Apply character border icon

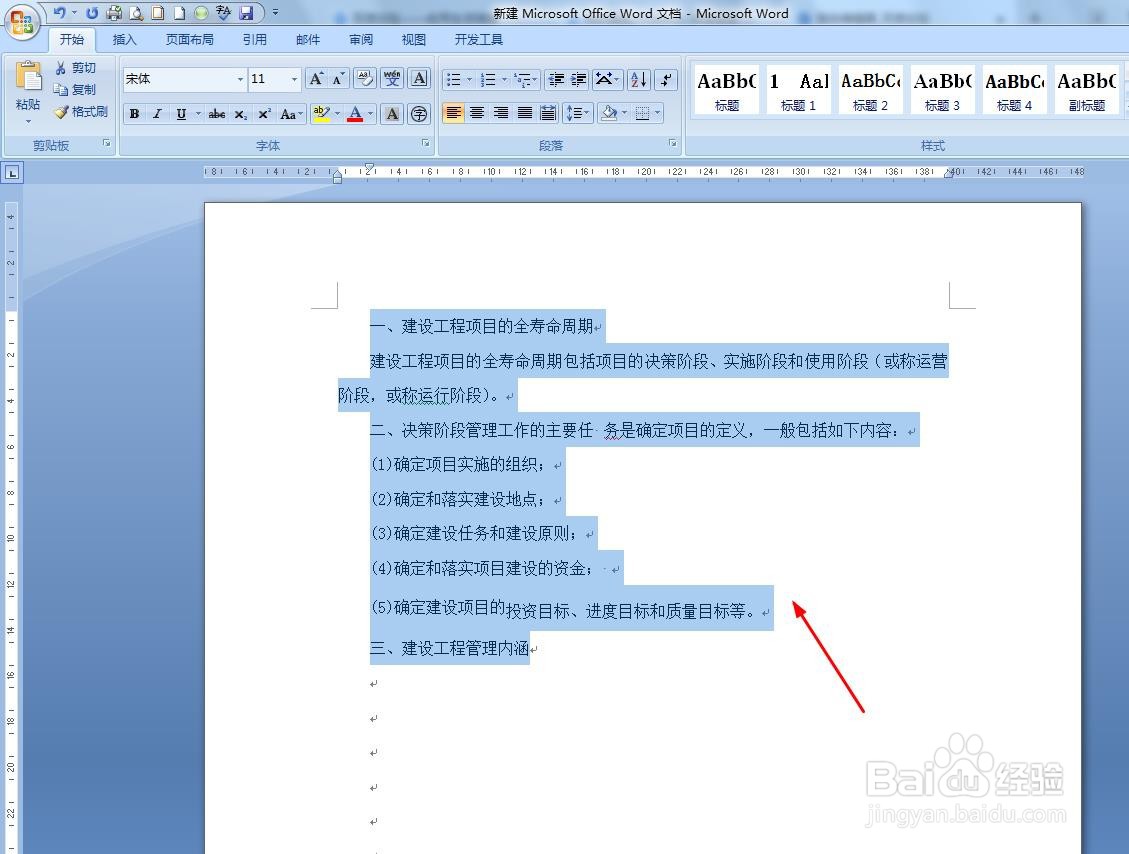coord(419,78)
